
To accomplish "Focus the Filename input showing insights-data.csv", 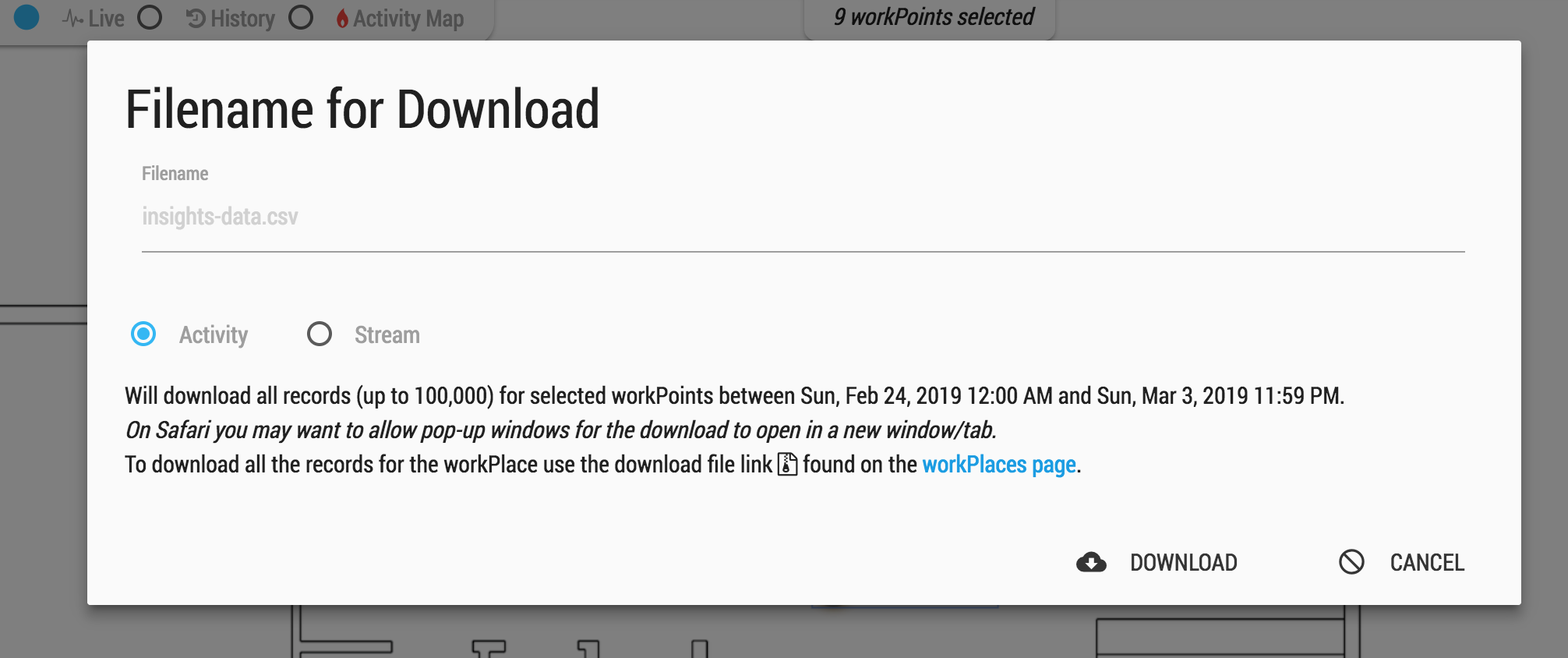I will click(x=803, y=217).
